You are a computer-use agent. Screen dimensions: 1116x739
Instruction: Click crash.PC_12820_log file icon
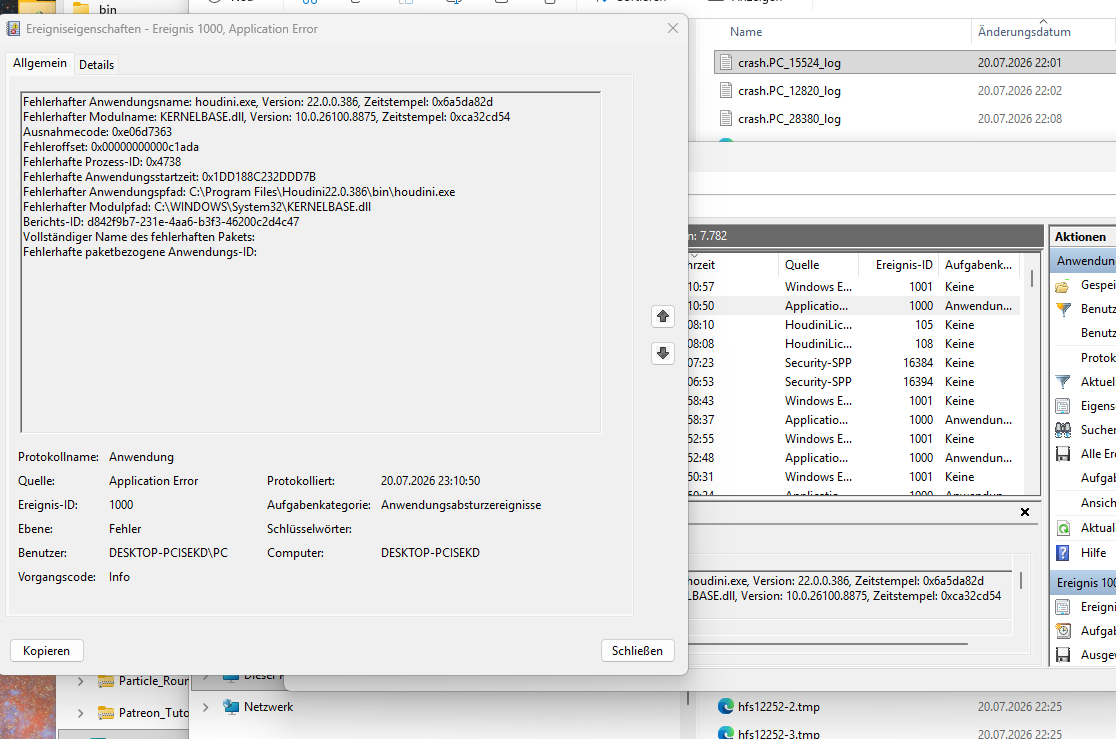click(725, 90)
